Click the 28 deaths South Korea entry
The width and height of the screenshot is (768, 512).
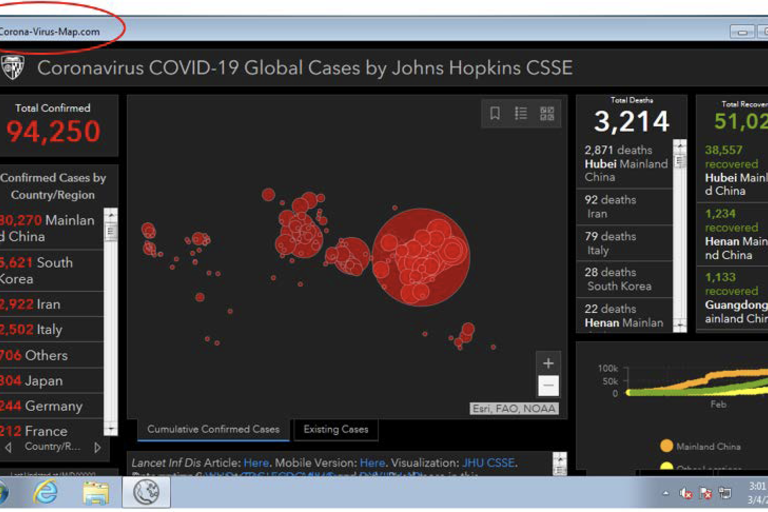(x=624, y=279)
